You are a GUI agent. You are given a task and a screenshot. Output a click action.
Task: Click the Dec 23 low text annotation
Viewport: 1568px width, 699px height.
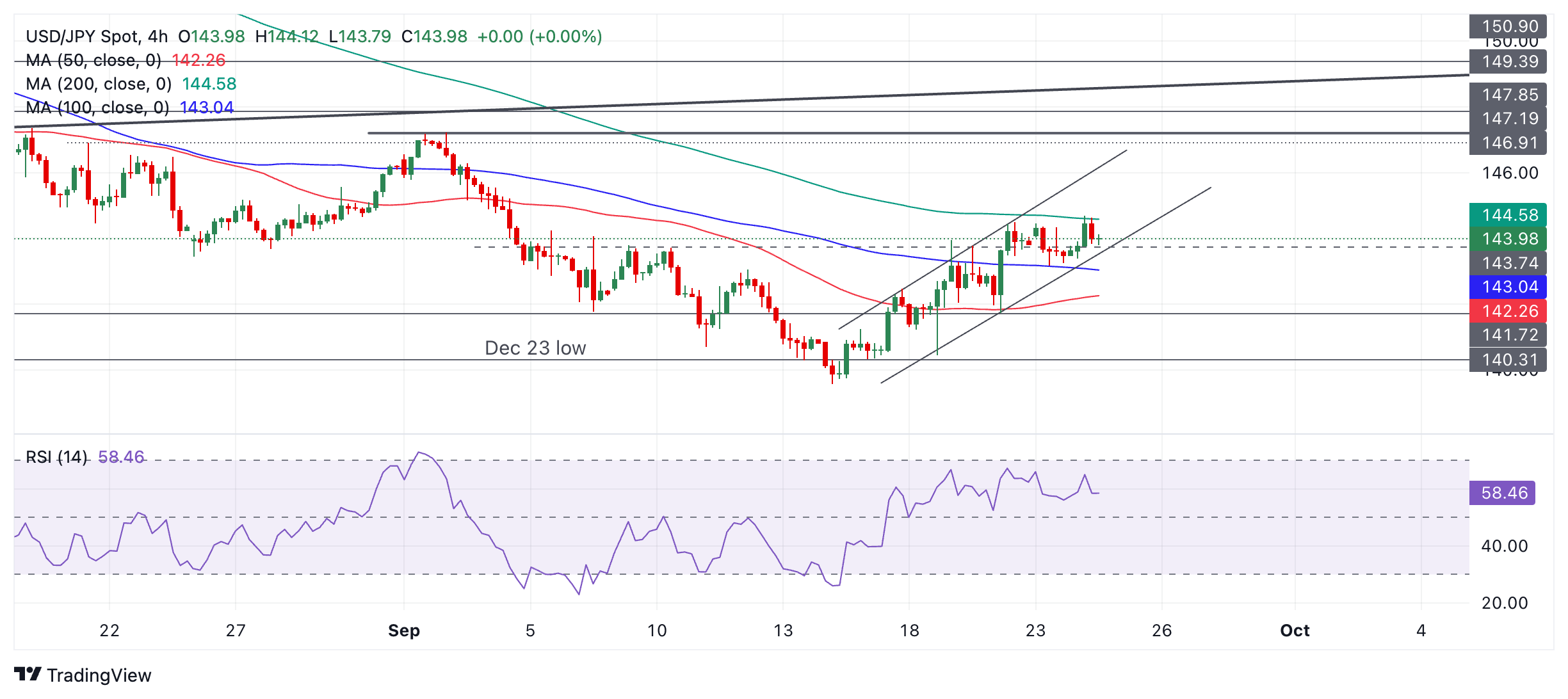coord(535,348)
